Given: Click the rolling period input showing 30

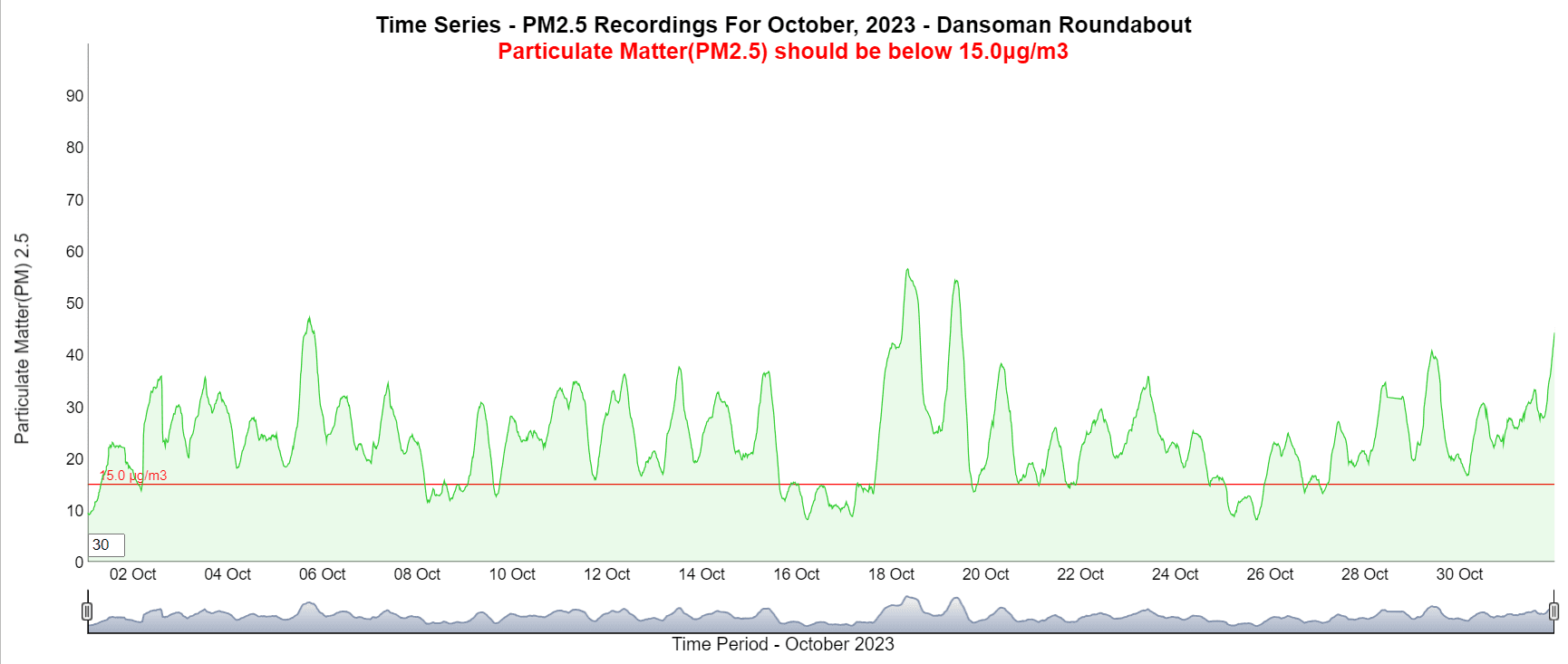Looking at the screenshot, I should click(x=106, y=544).
